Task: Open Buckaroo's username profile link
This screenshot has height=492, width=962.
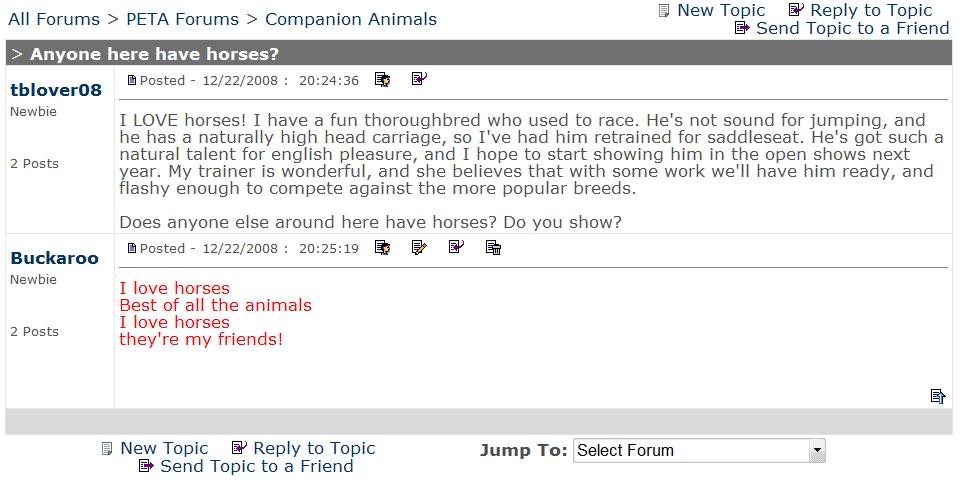Action: coord(55,258)
